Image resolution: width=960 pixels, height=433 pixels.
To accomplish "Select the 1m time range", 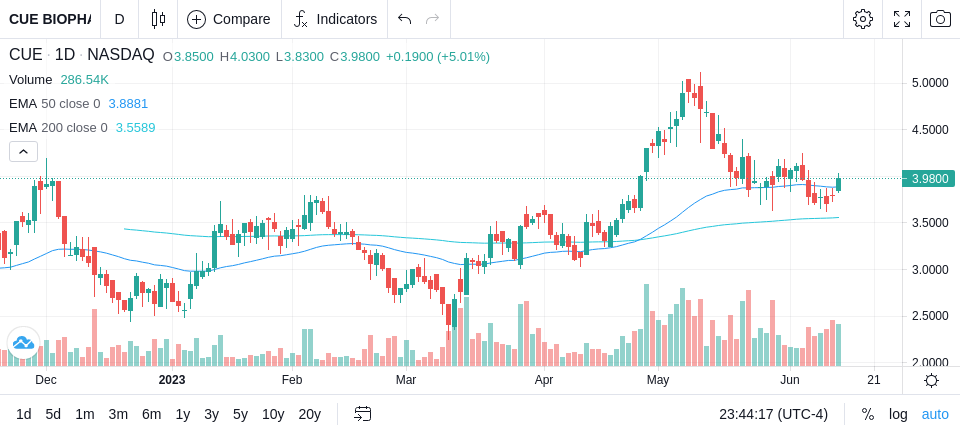I will click(x=84, y=414).
